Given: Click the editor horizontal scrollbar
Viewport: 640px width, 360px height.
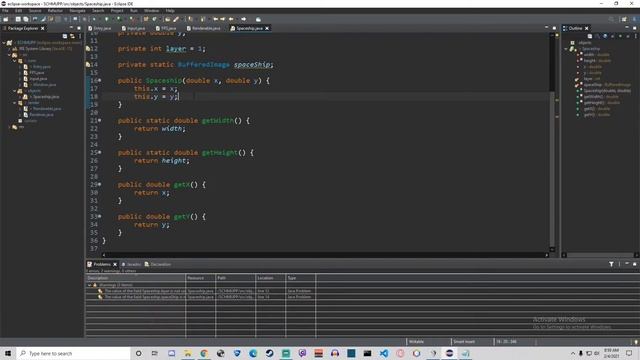Looking at the screenshot, I should tap(324, 255).
